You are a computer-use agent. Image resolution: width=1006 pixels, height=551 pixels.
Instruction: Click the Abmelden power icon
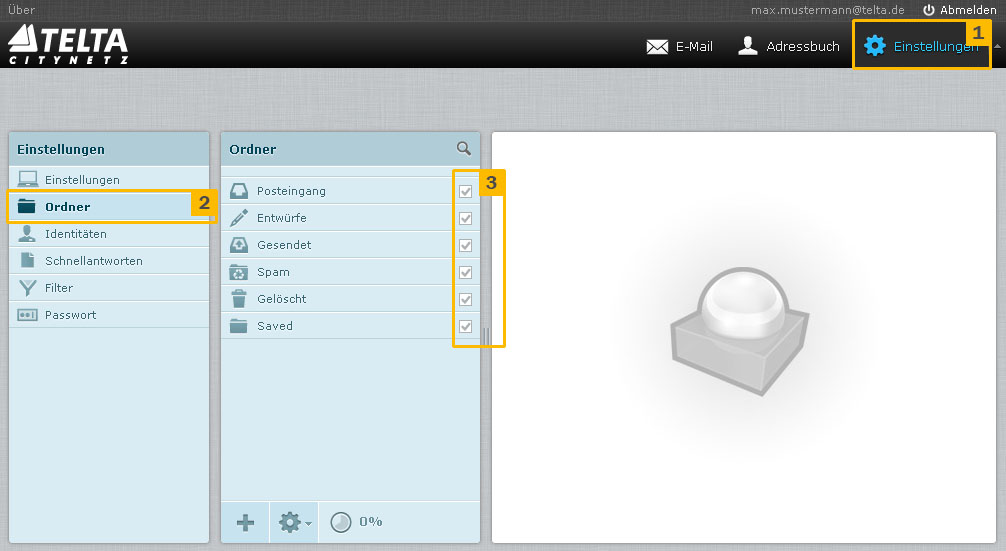928,10
